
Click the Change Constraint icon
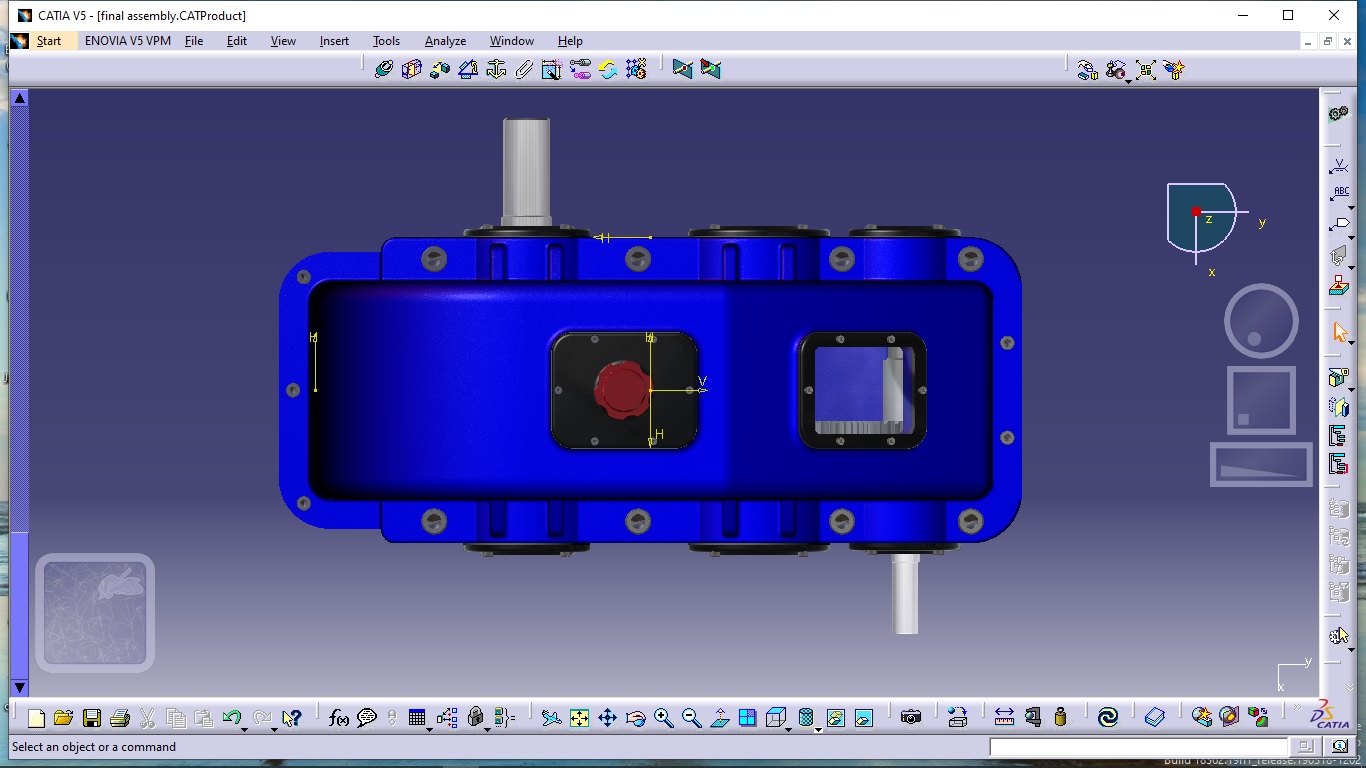(608, 69)
